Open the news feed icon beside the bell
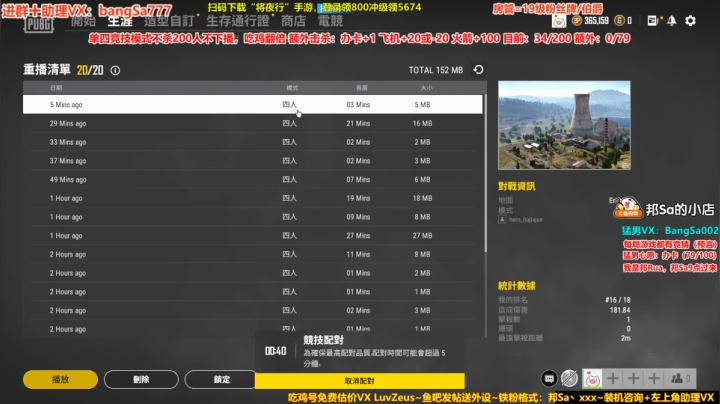Viewport: 720px width, 404px height. tap(652, 21)
